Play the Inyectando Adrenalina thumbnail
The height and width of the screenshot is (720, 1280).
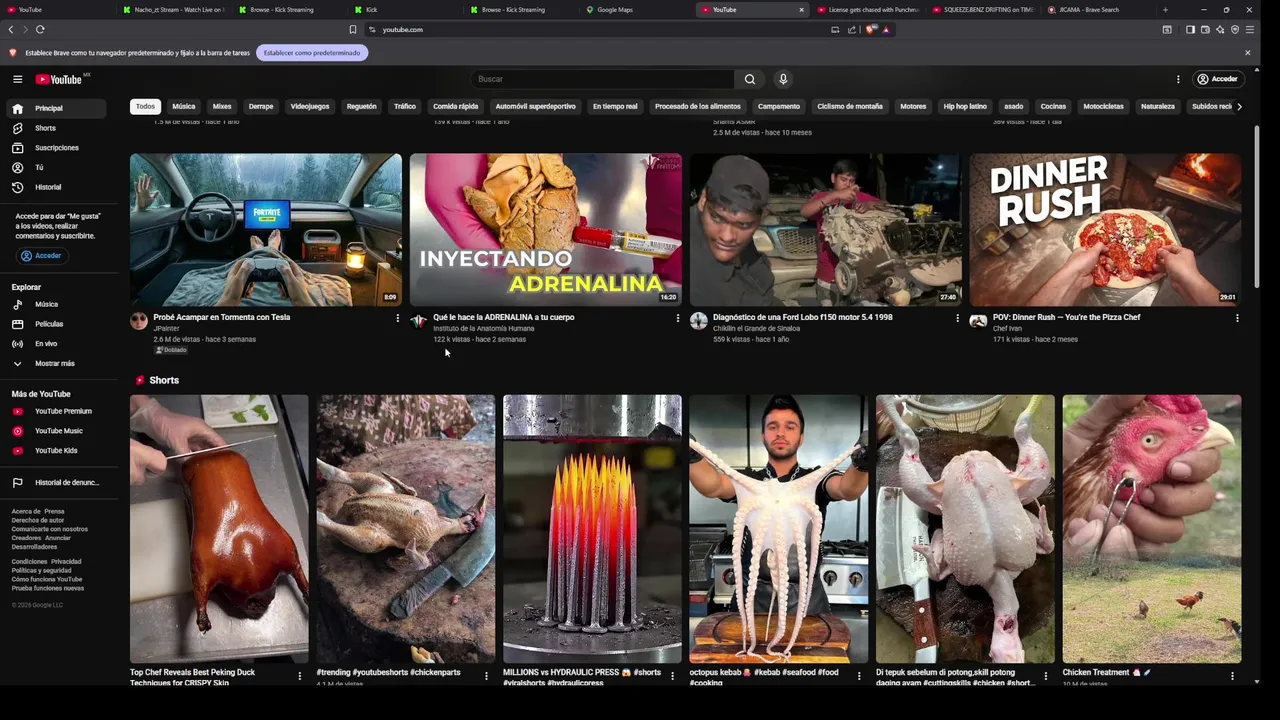546,229
